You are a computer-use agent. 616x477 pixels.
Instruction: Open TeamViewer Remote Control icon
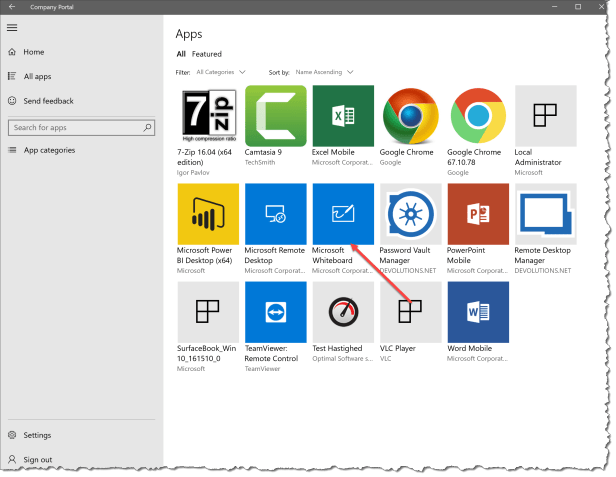pyautogui.click(x=276, y=312)
